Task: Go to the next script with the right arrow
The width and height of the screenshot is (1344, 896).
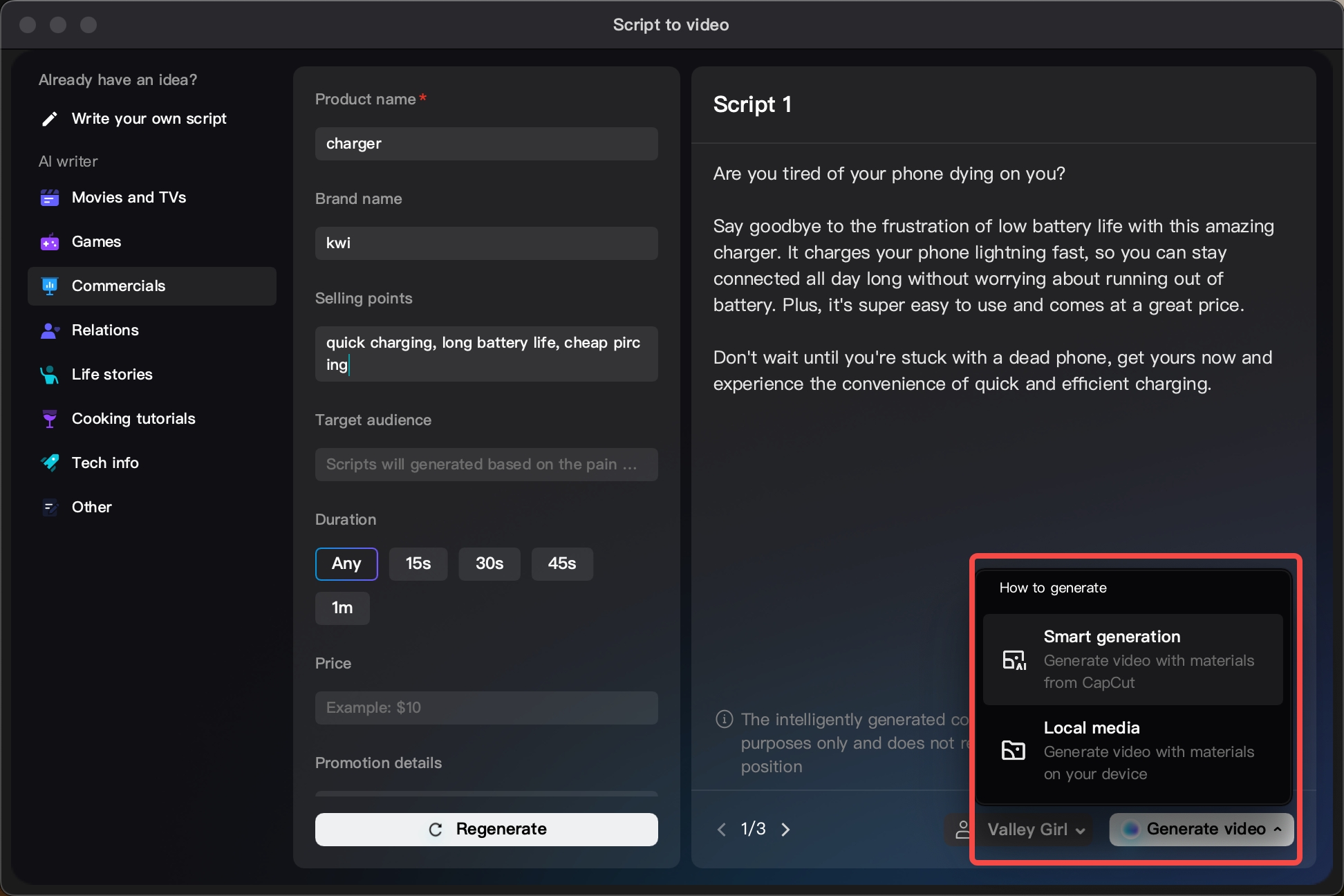Action: pyautogui.click(x=785, y=829)
